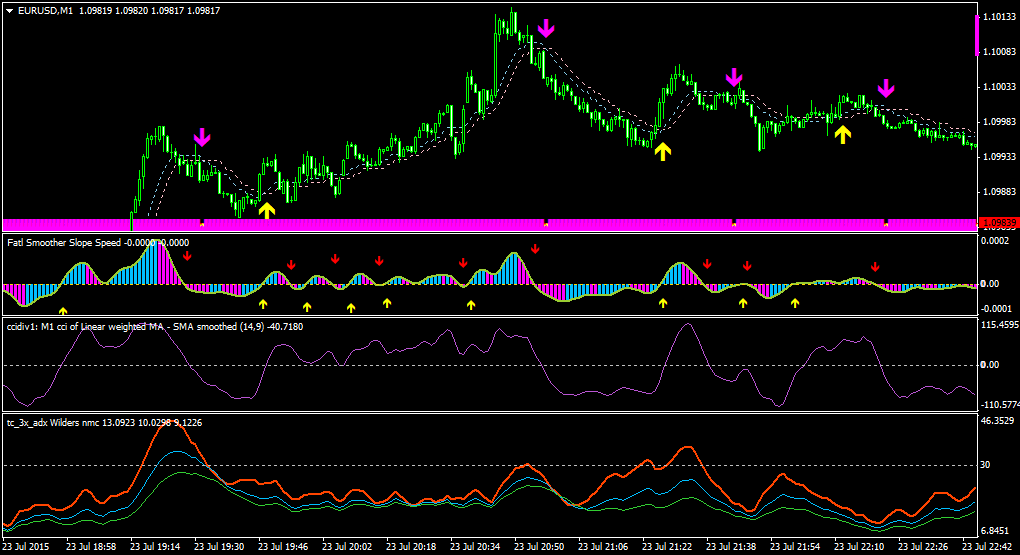Select the yellow buy arrow near 21:22 on price chart
The width and height of the screenshot is (1020, 555).
point(663,152)
